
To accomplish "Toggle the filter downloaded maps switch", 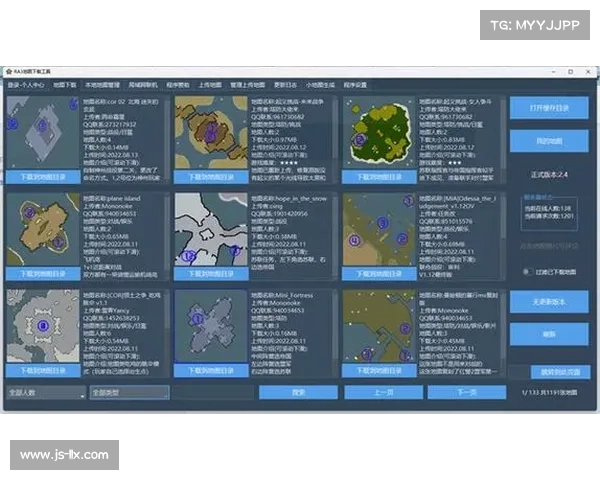I will click(528, 272).
